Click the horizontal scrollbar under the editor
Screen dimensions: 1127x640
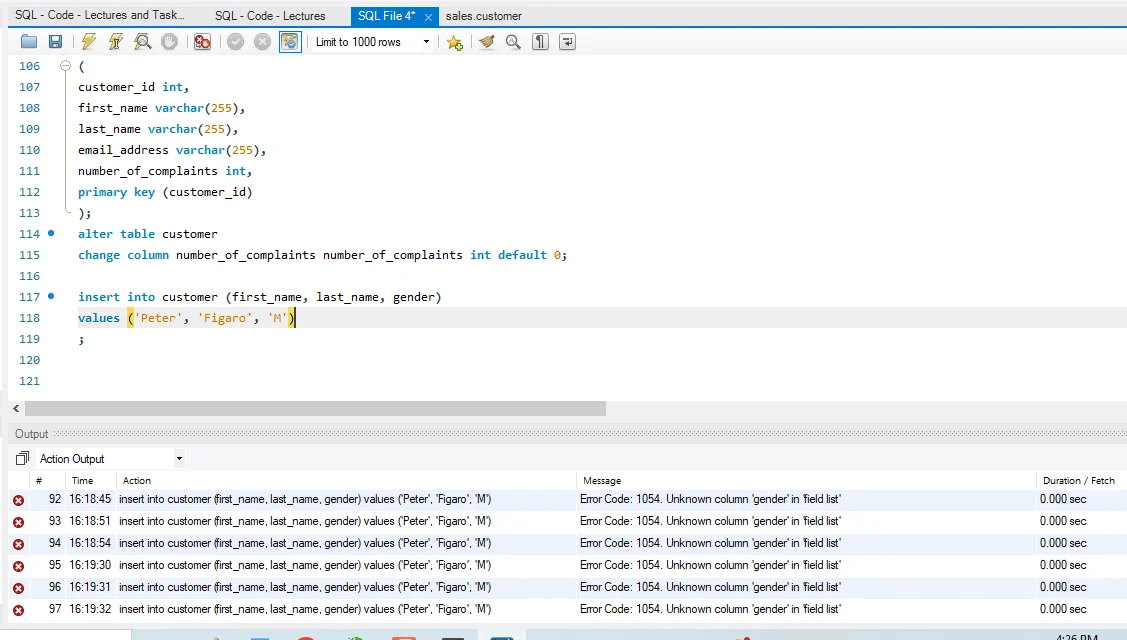[x=315, y=409]
